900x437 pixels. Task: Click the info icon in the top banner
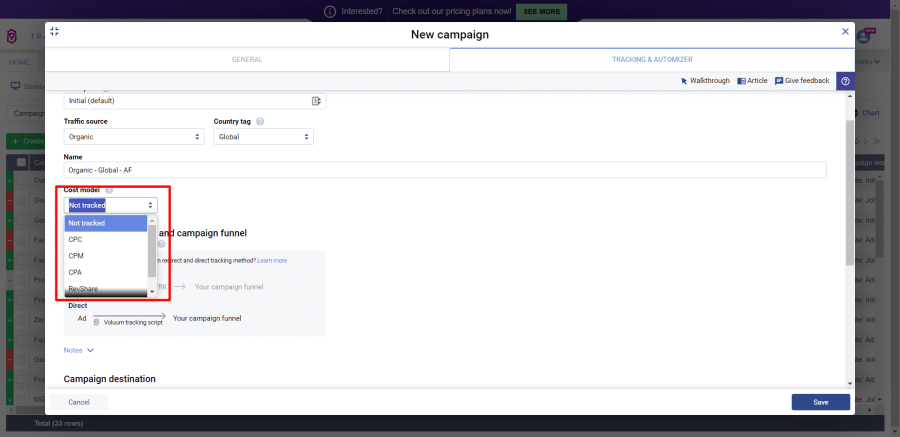tap(329, 11)
